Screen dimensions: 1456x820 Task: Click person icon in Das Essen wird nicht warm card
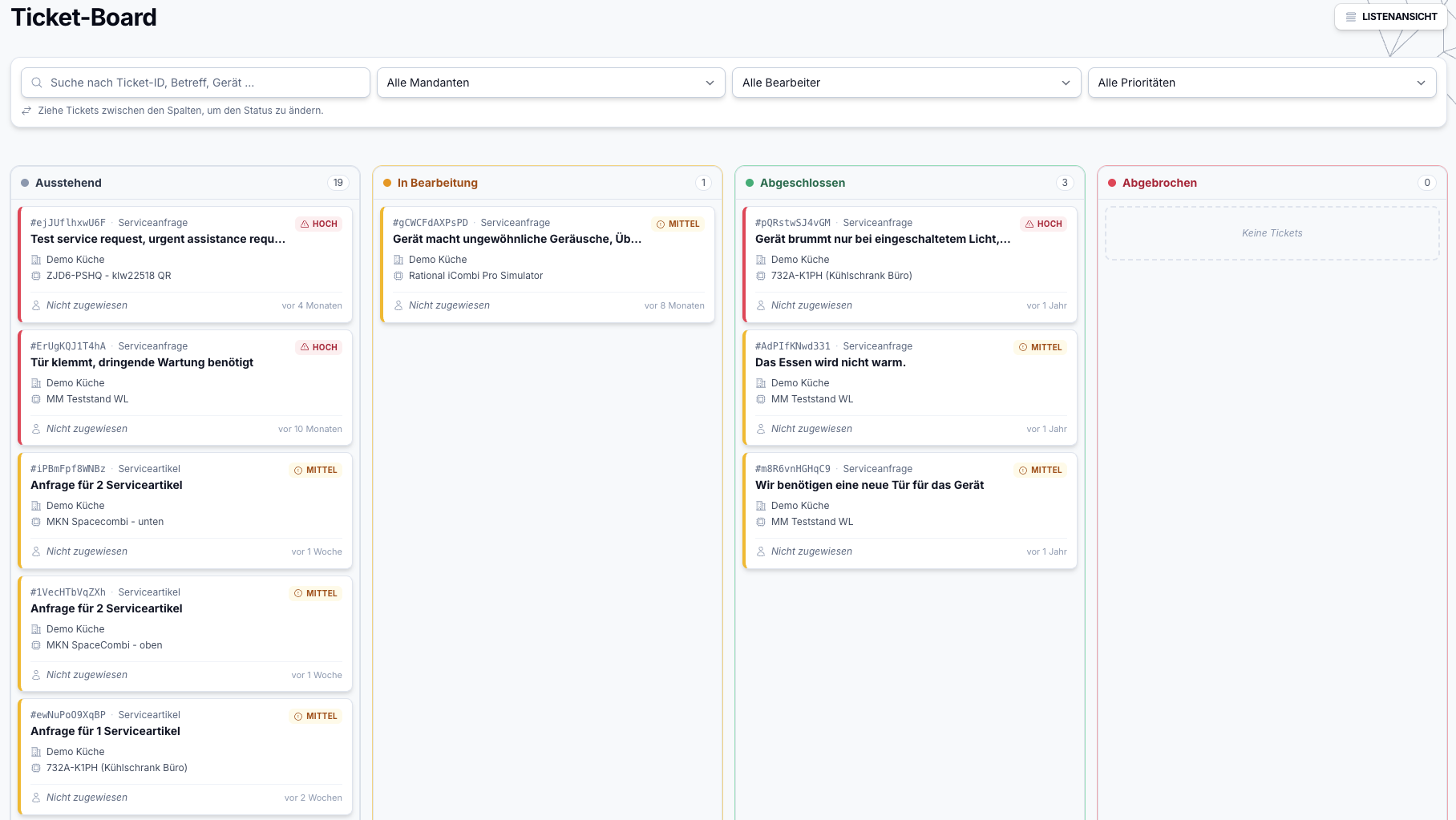coord(761,429)
